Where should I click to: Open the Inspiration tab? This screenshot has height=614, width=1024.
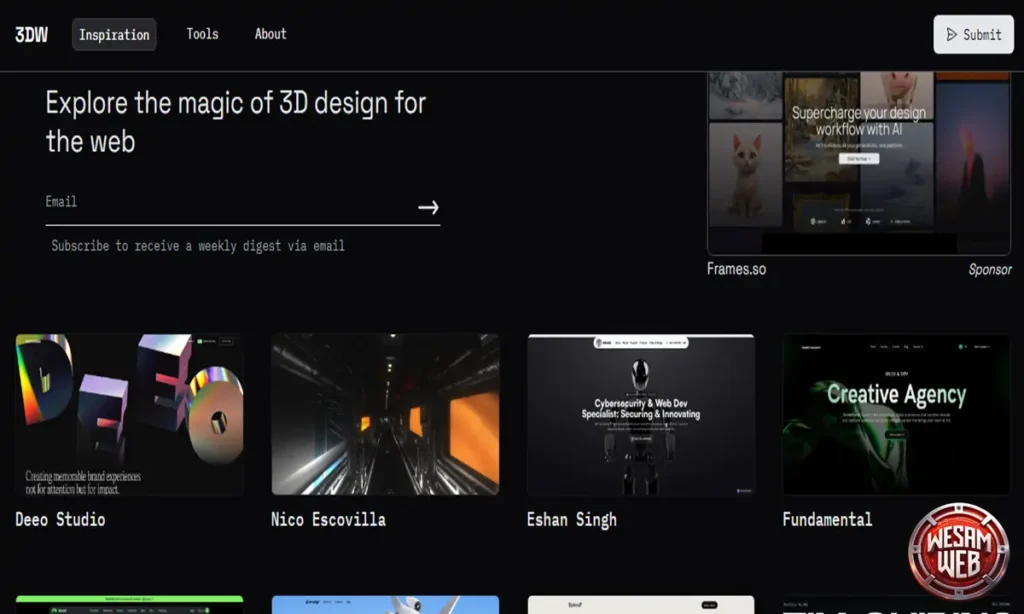[x=114, y=35]
